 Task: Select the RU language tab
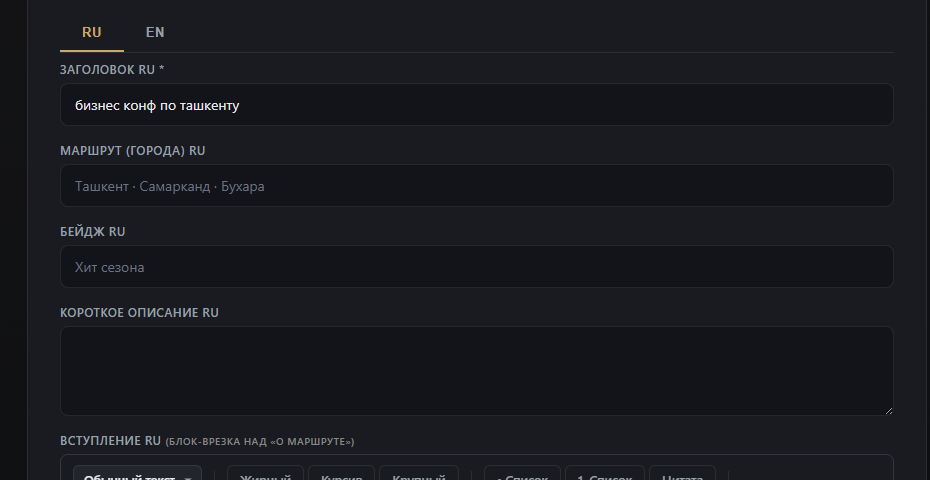tap(91, 32)
